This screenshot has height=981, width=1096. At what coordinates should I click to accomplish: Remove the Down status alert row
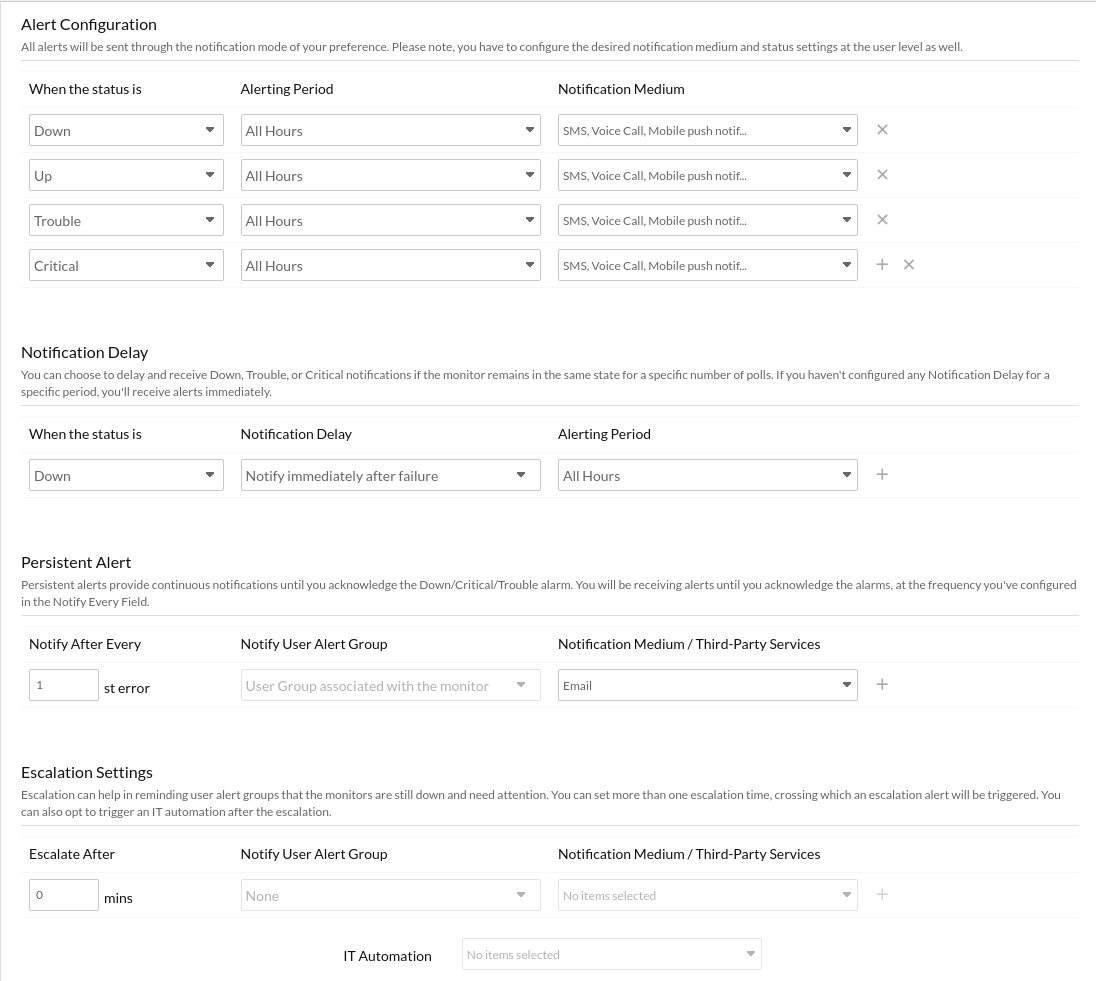click(x=882, y=130)
